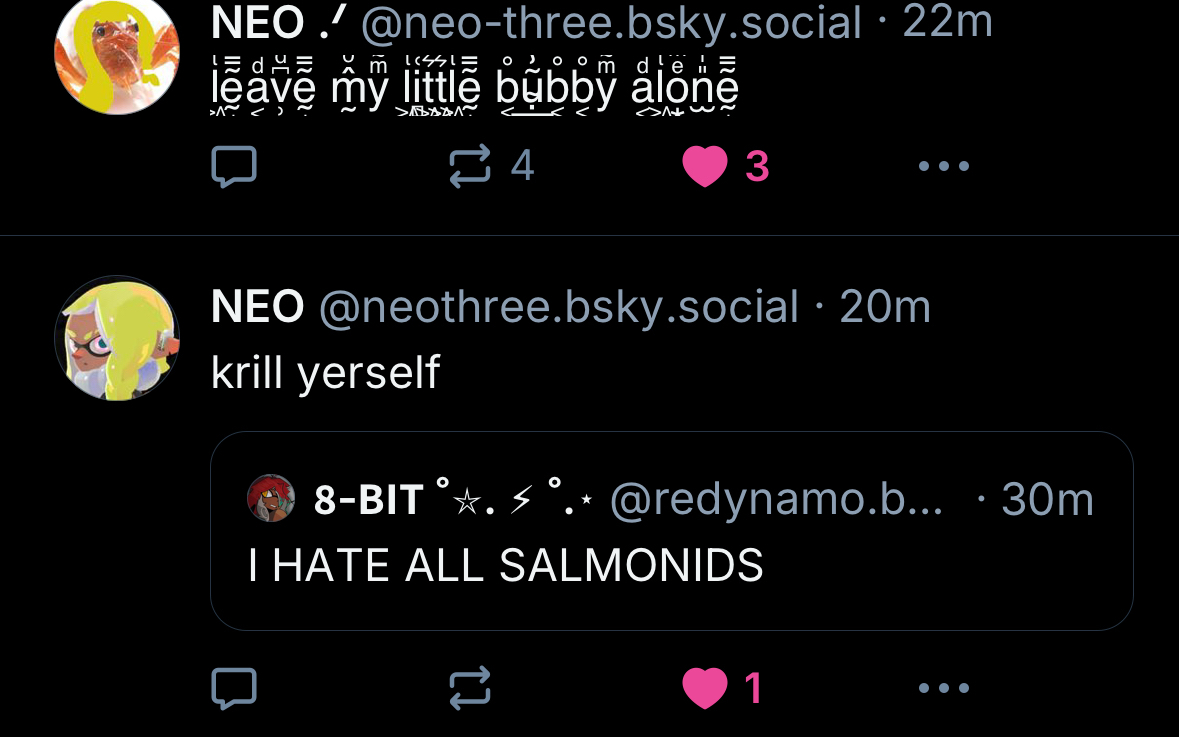1179x737 pixels.
Task: Repost the "krill yerself" post
Action: pyautogui.click(x=470, y=688)
